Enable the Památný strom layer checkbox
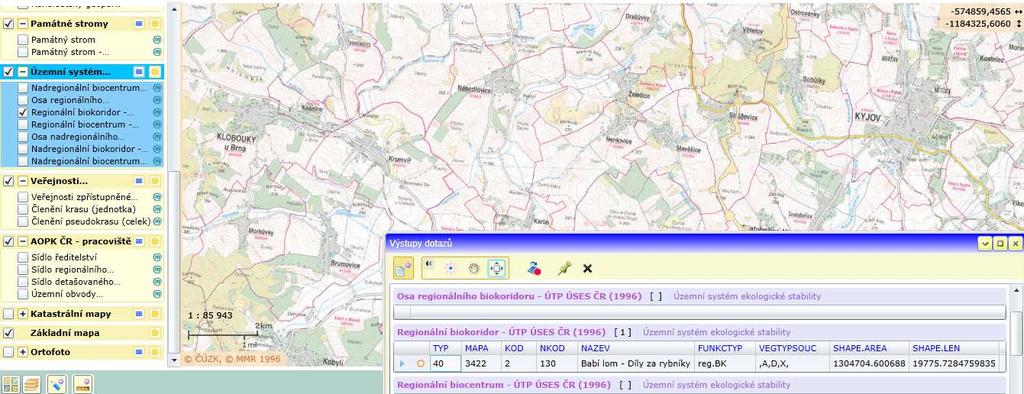The image size is (1024, 394). [x=23, y=40]
